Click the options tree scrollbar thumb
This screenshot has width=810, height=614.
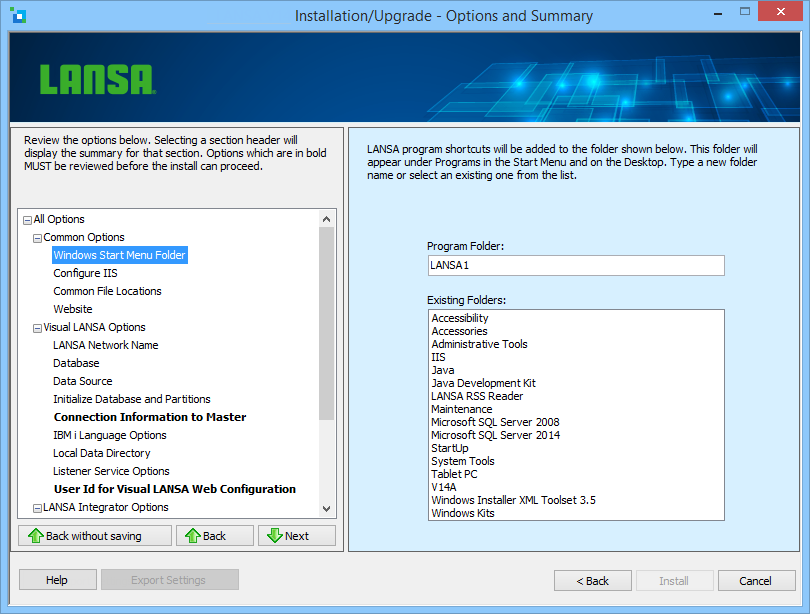point(326,323)
